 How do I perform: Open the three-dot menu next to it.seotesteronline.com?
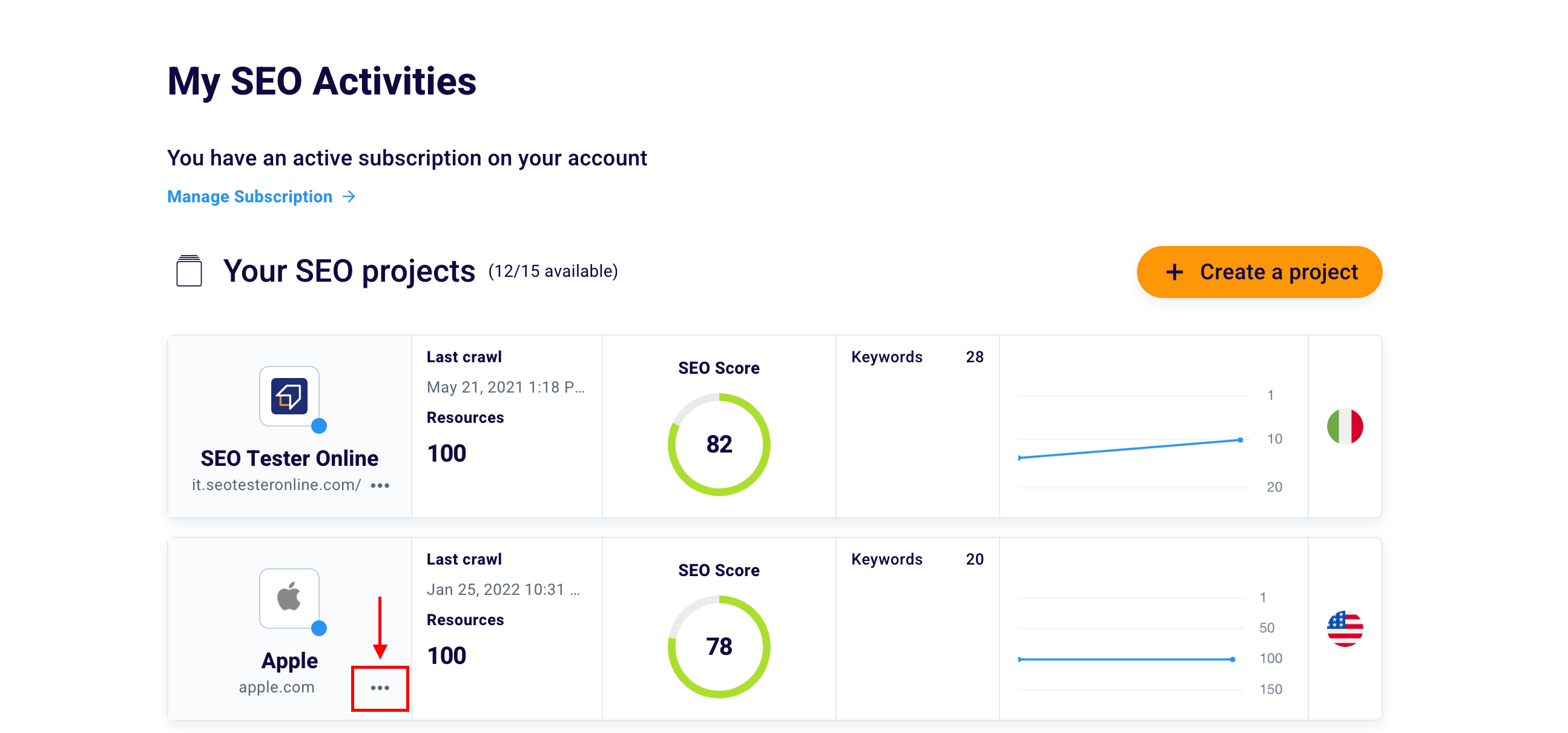tap(380, 486)
